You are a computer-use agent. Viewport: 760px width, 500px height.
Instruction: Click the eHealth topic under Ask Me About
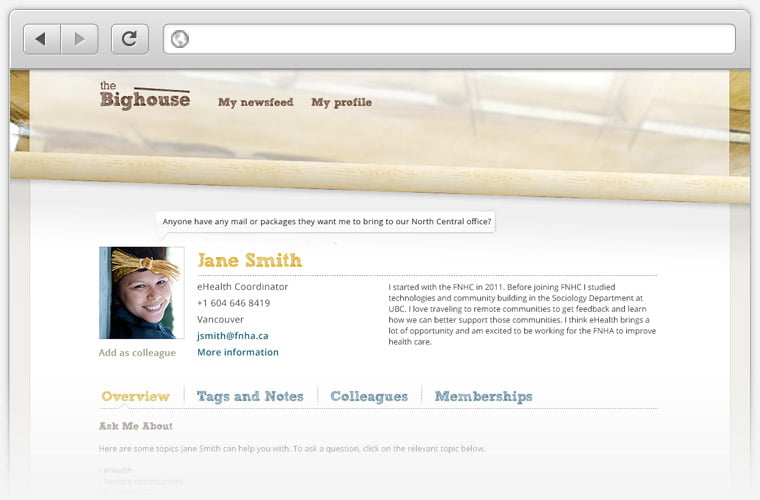pyautogui.click(x=115, y=470)
